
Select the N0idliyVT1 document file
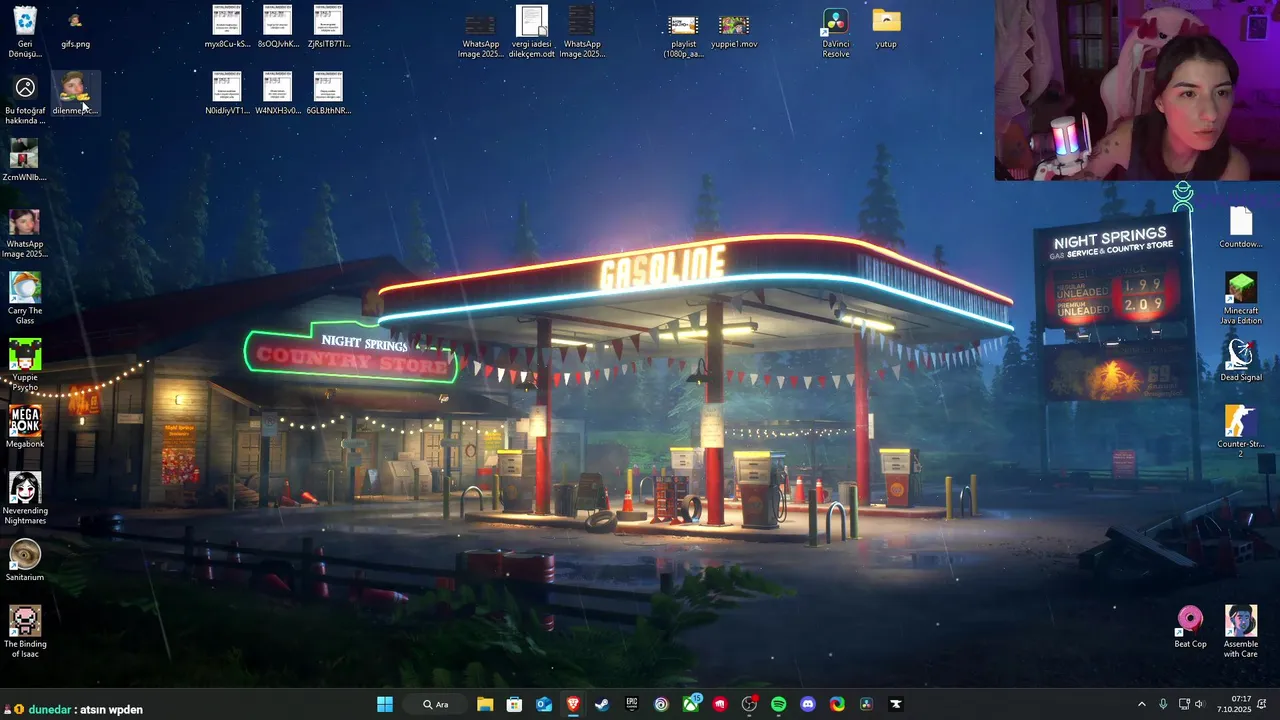pyautogui.click(x=227, y=94)
